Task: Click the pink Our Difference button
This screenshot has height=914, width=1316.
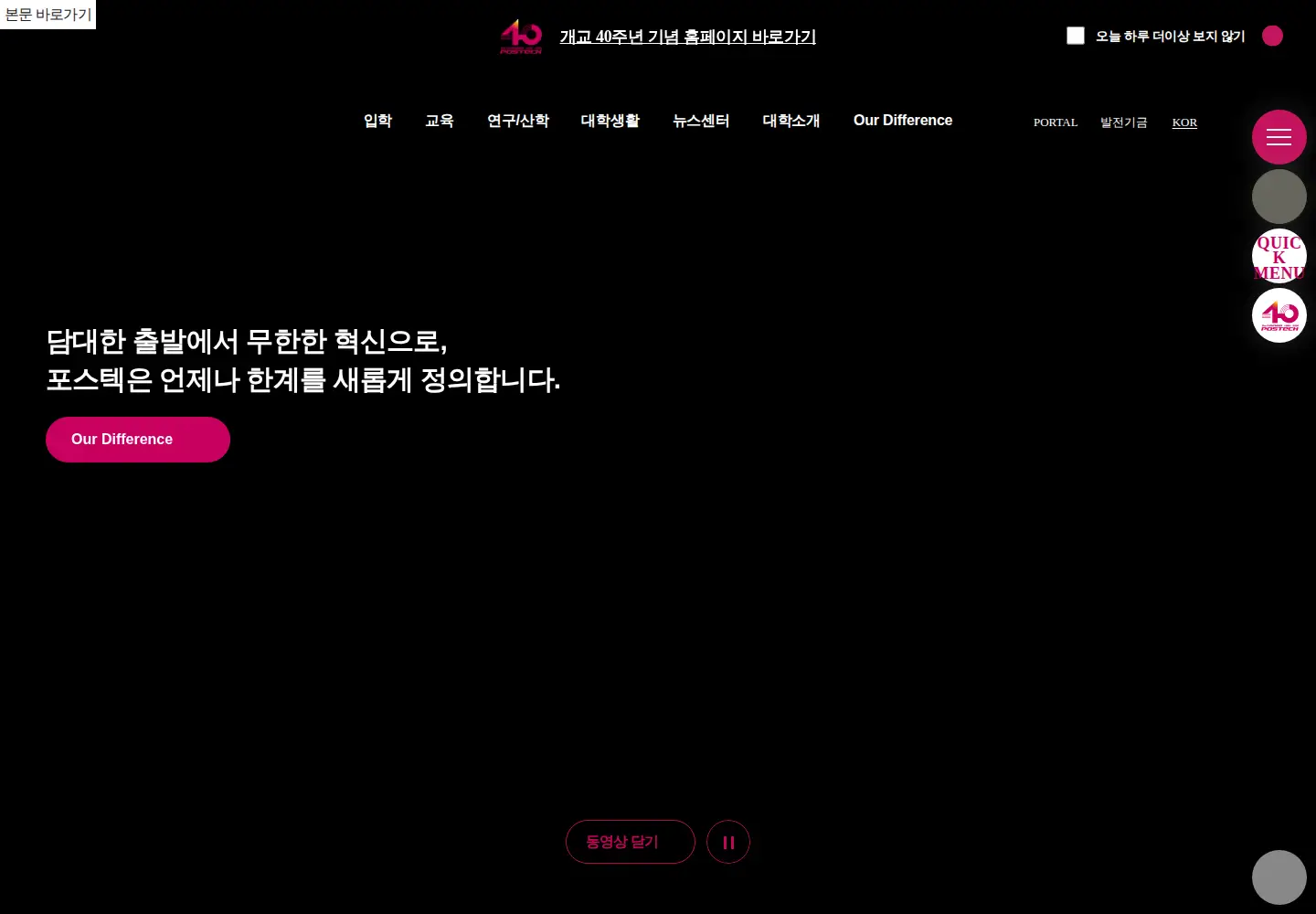Action: pos(138,440)
